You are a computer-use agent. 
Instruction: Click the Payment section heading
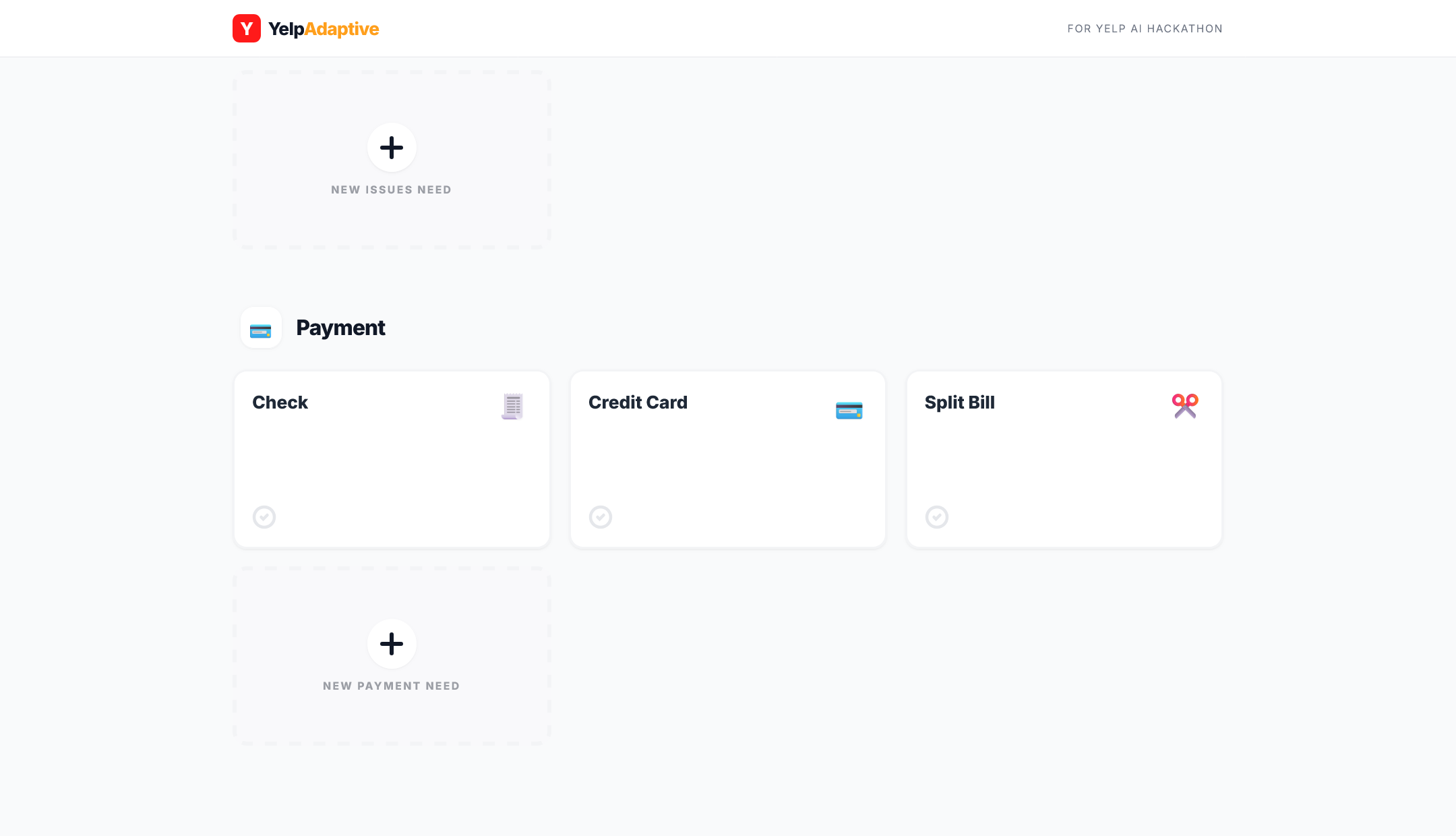click(340, 328)
